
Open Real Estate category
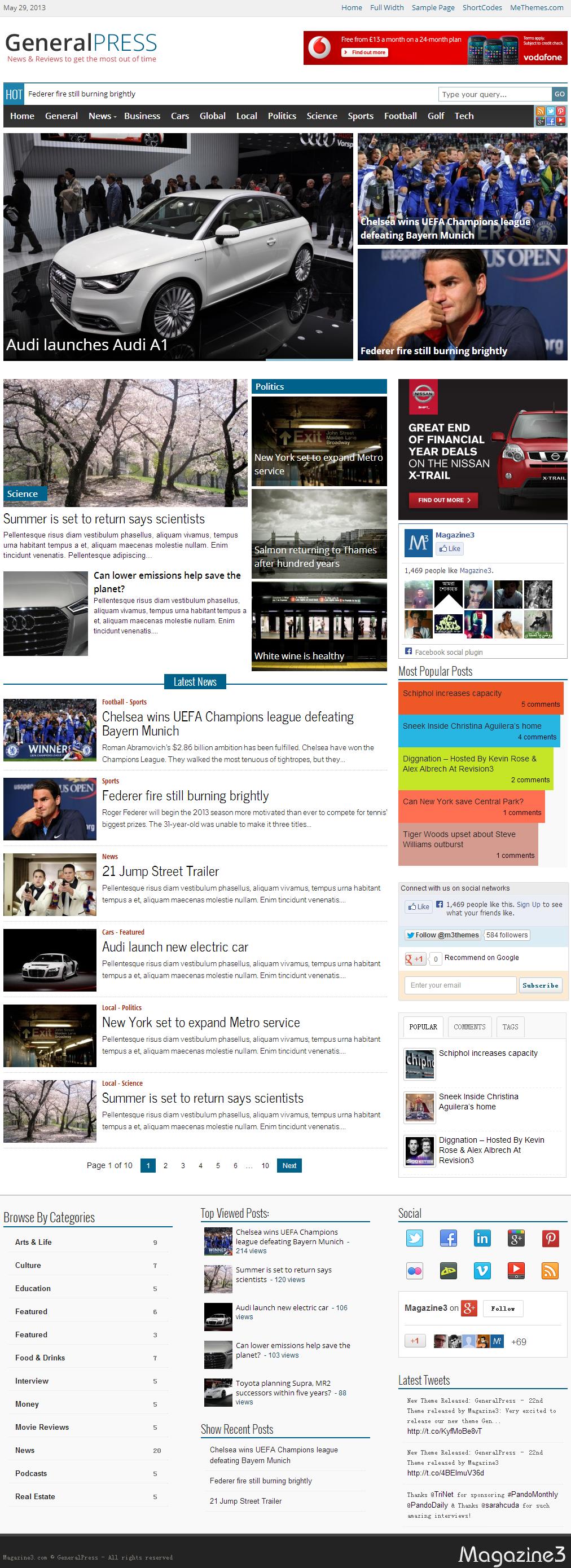[34, 1496]
